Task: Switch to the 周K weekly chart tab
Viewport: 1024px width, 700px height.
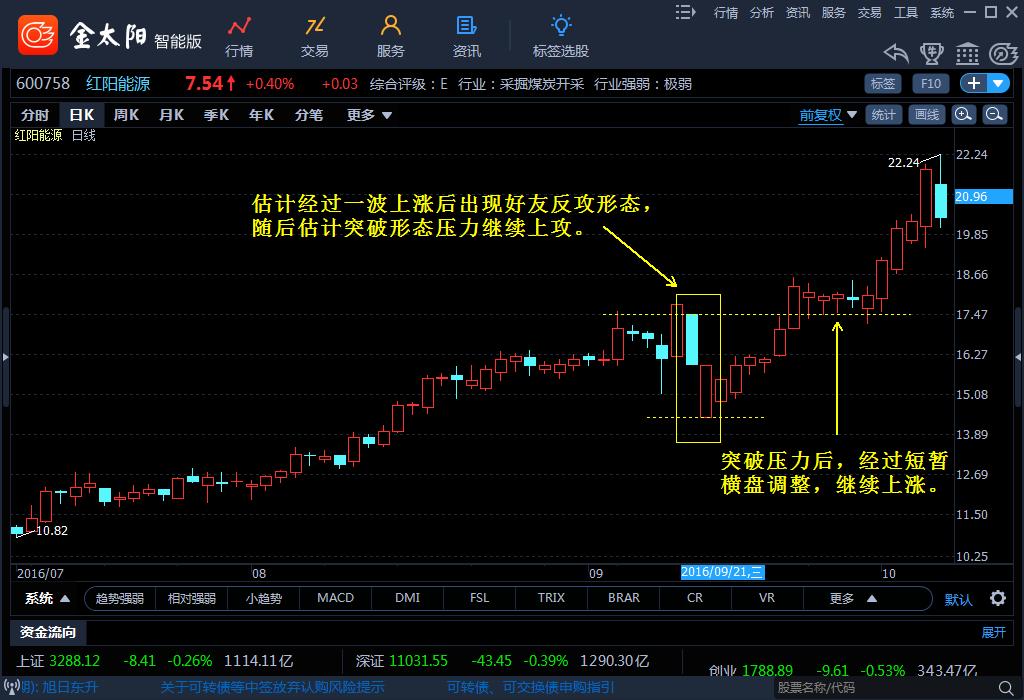Action: 124,115
